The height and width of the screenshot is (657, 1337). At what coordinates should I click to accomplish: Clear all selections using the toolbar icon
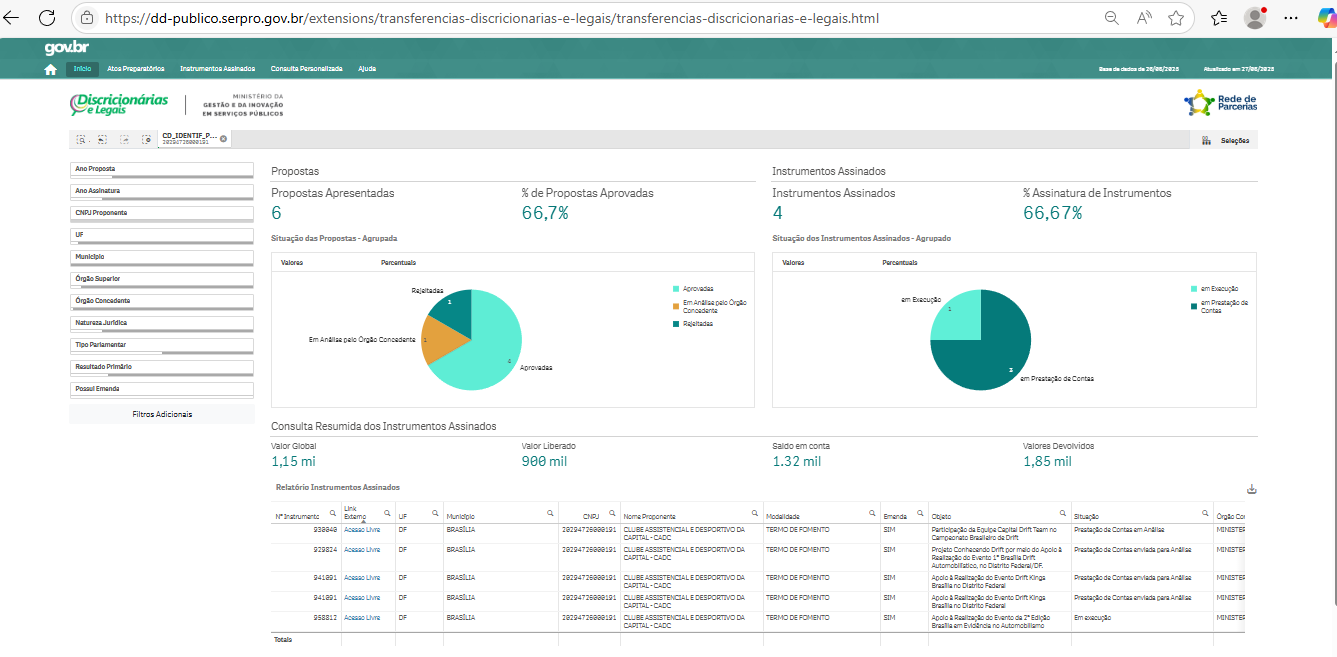146,140
